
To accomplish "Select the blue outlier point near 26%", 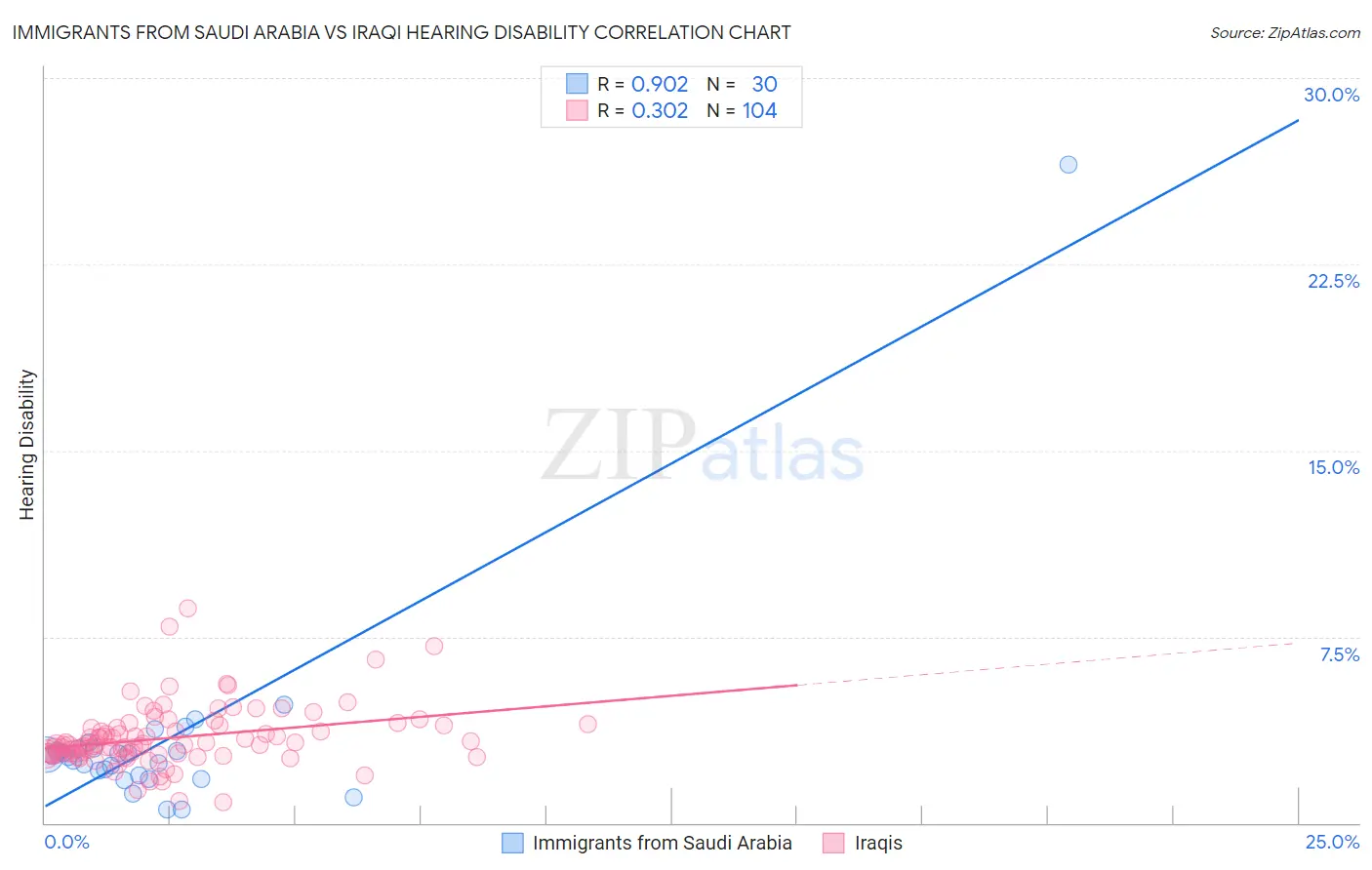I will point(1069,164).
